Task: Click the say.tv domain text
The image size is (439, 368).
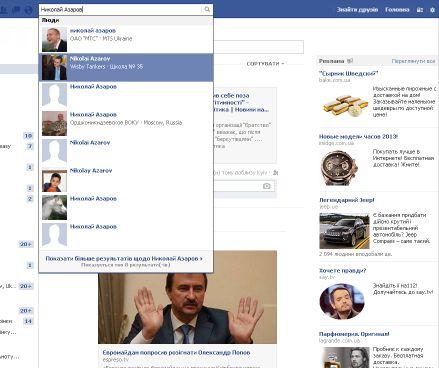Action: (327, 277)
